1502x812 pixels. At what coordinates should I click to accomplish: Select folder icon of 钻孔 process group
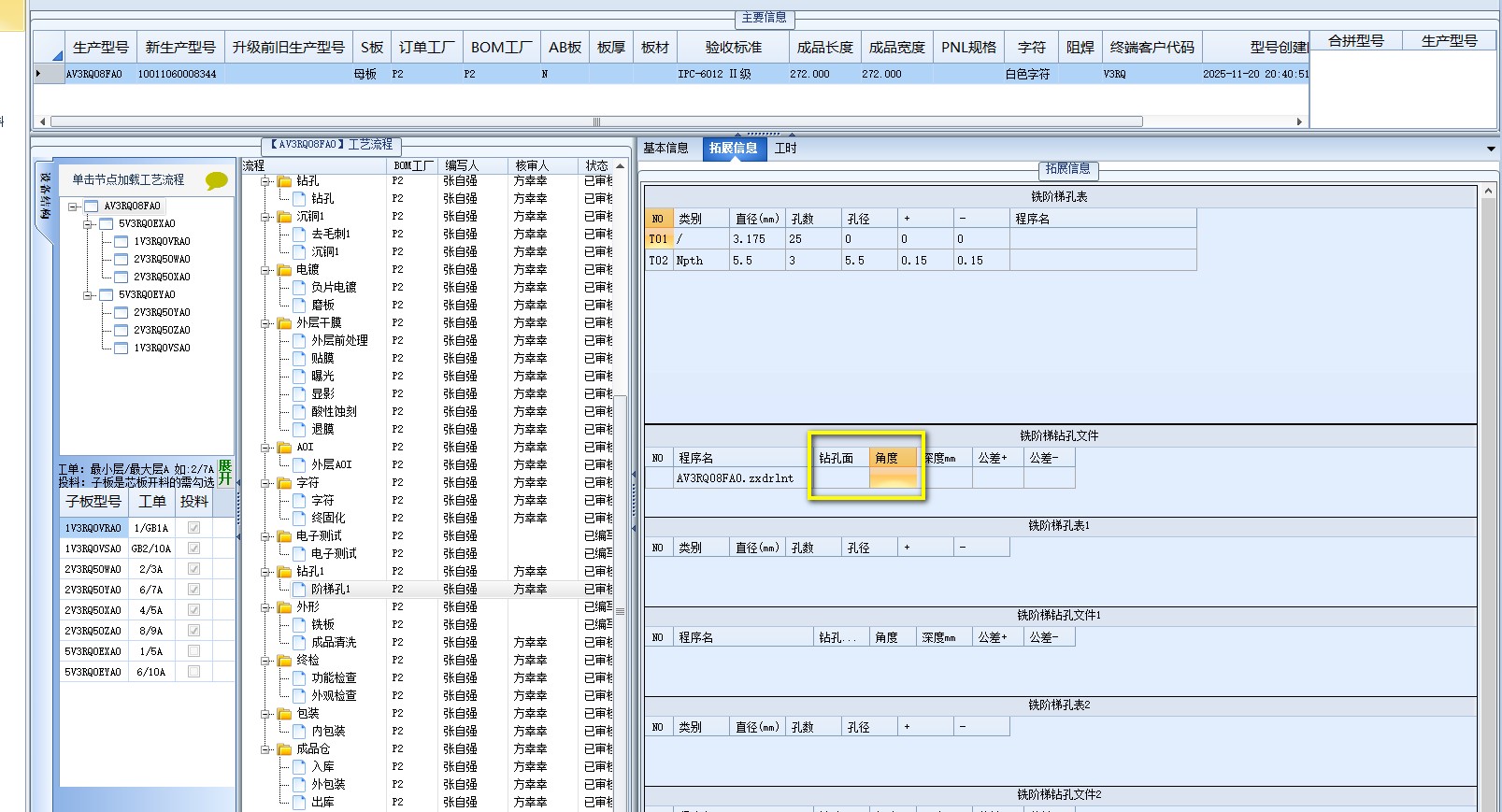(284, 181)
